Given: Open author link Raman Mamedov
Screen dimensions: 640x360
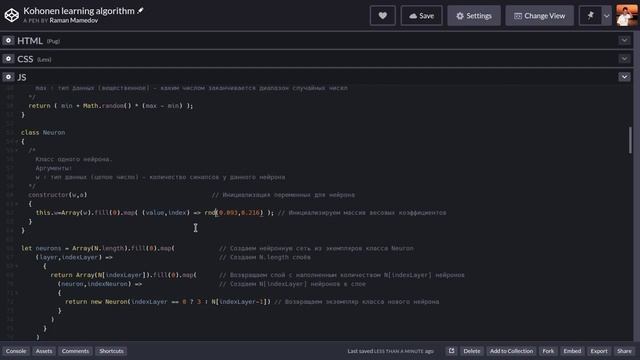Looking at the screenshot, I should (x=73, y=20).
